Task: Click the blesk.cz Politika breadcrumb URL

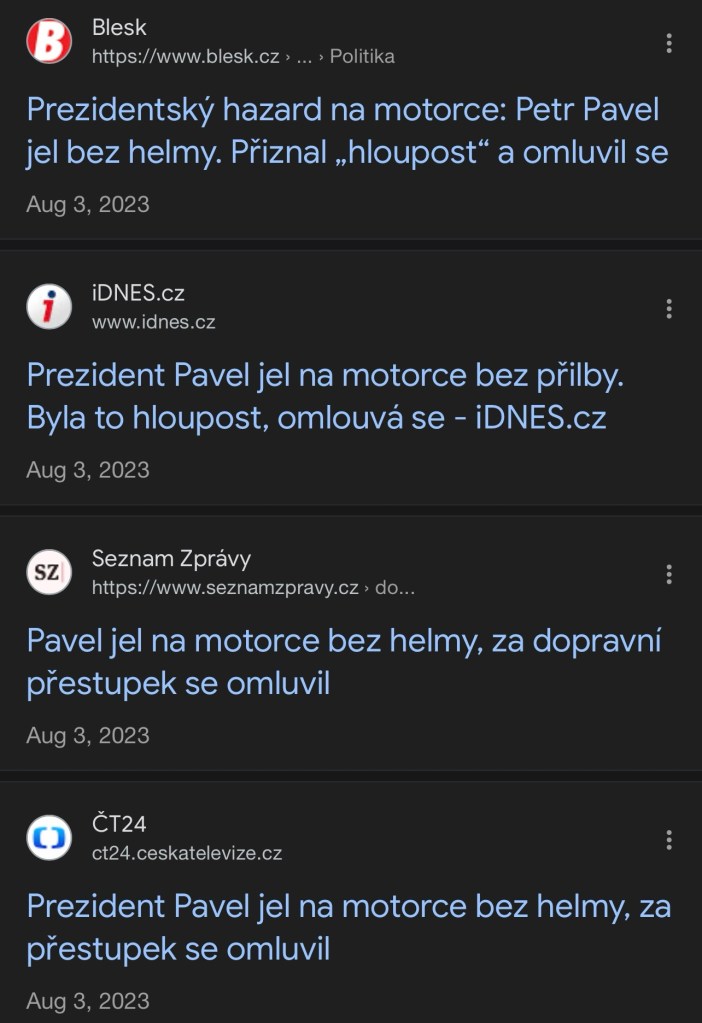Action: pos(243,57)
